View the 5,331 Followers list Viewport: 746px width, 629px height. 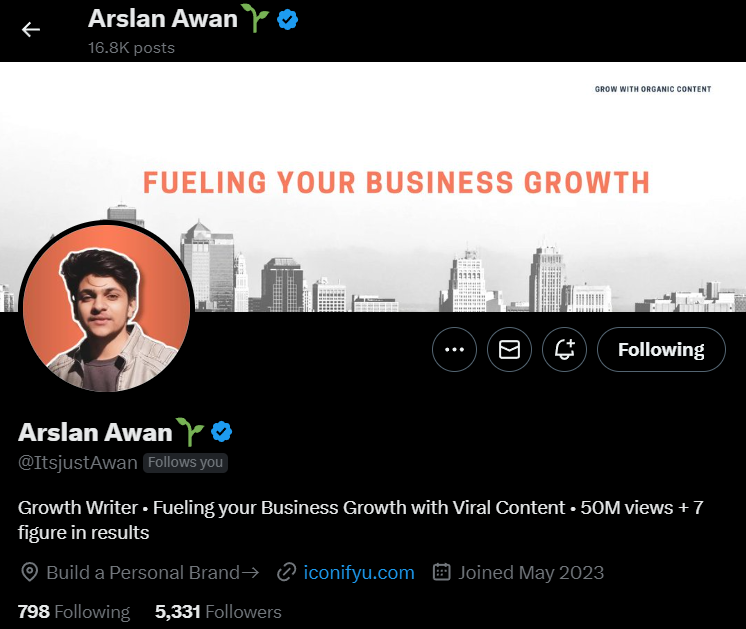coord(218,612)
